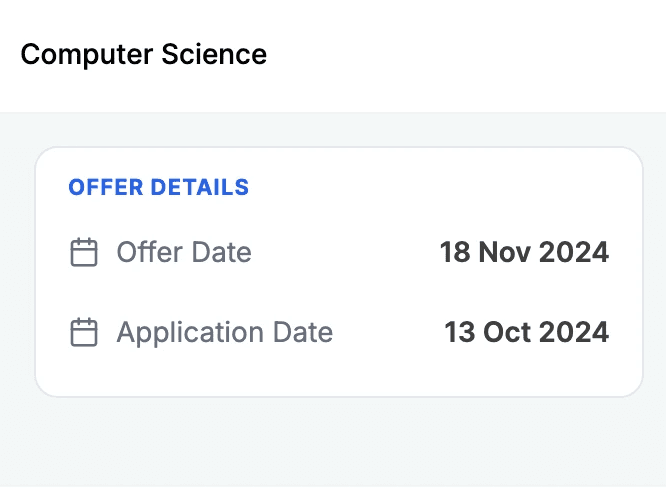This screenshot has height=499, width=666.
Task: Click the calendar icon beside Offer Date
Action: coord(84,252)
